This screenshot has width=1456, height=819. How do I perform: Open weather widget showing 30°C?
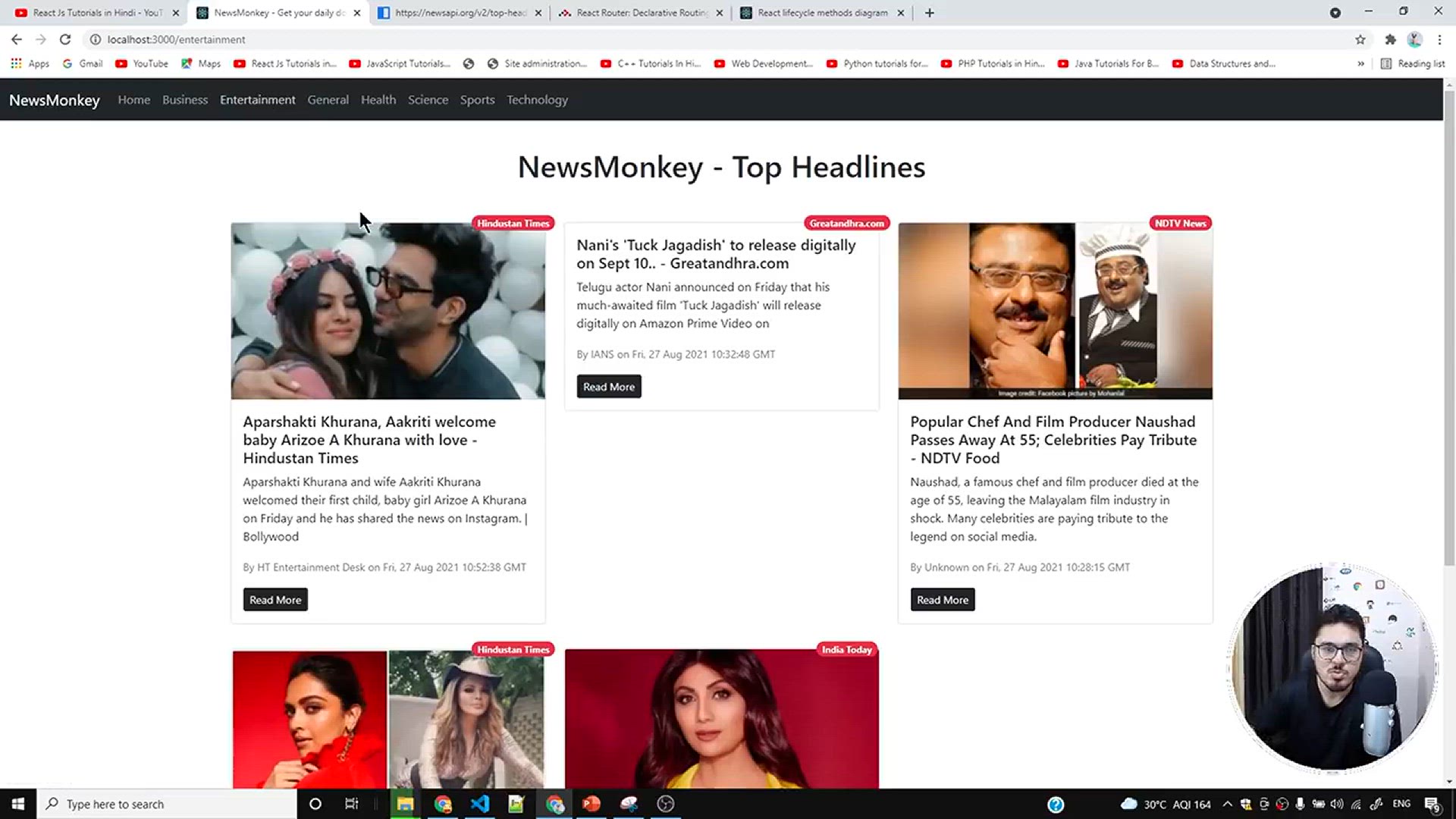click(1166, 804)
